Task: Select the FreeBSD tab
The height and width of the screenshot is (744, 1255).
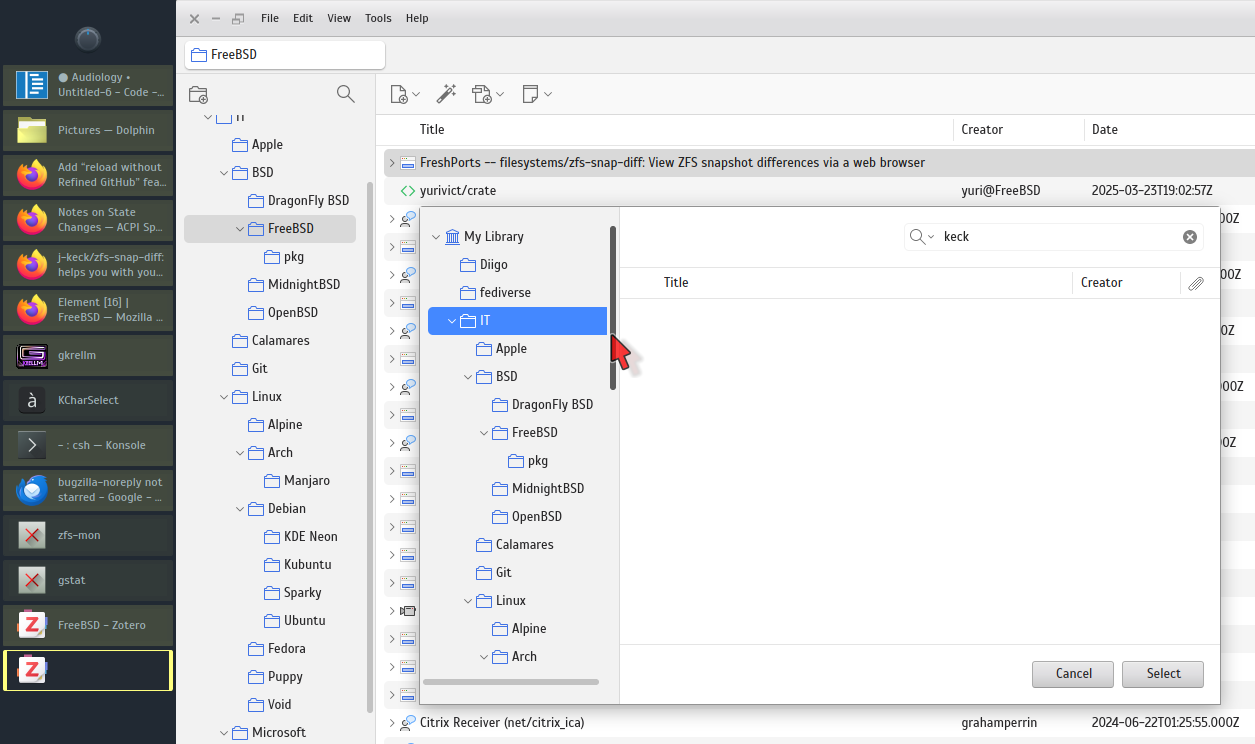Action: point(285,54)
